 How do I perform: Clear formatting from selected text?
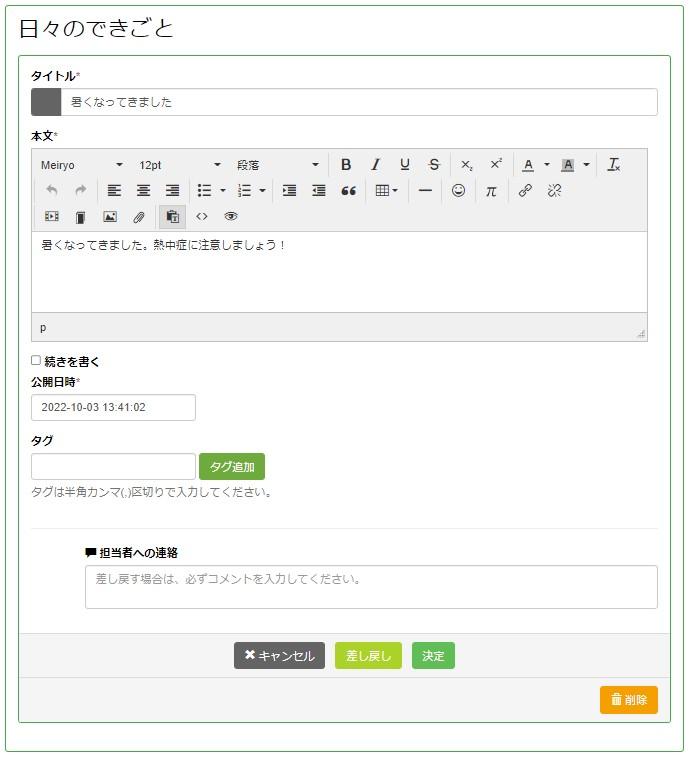pyautogui.click(x=614, y=165)
